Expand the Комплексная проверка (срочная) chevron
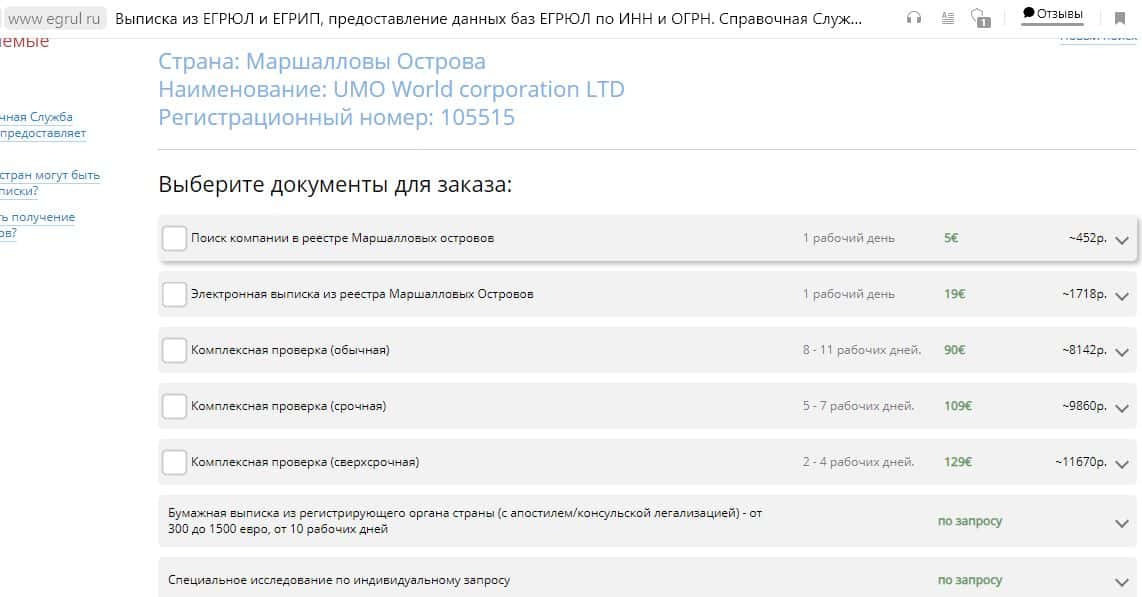The image size is (1142, 597). [1122, 408]
